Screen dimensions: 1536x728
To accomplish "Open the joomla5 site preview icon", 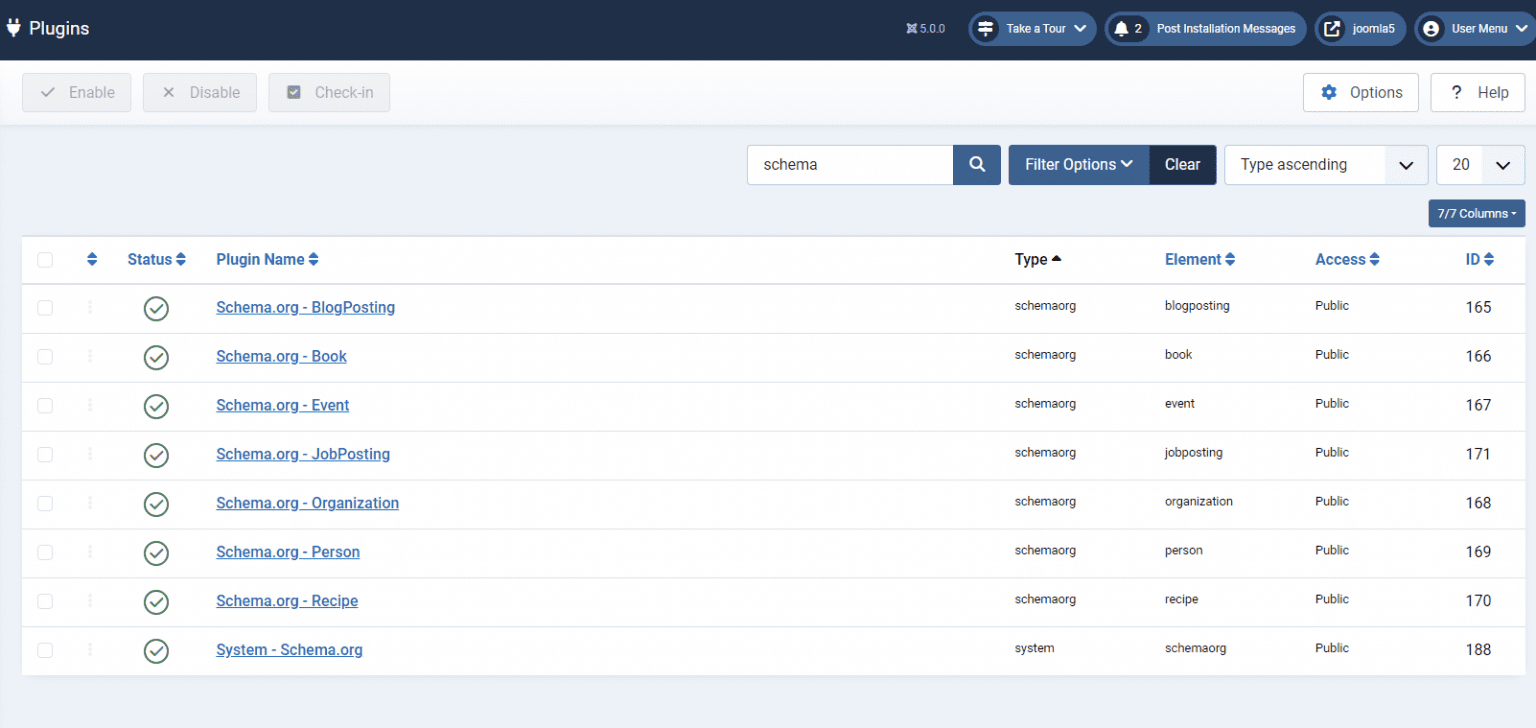I will (1331, 28).
